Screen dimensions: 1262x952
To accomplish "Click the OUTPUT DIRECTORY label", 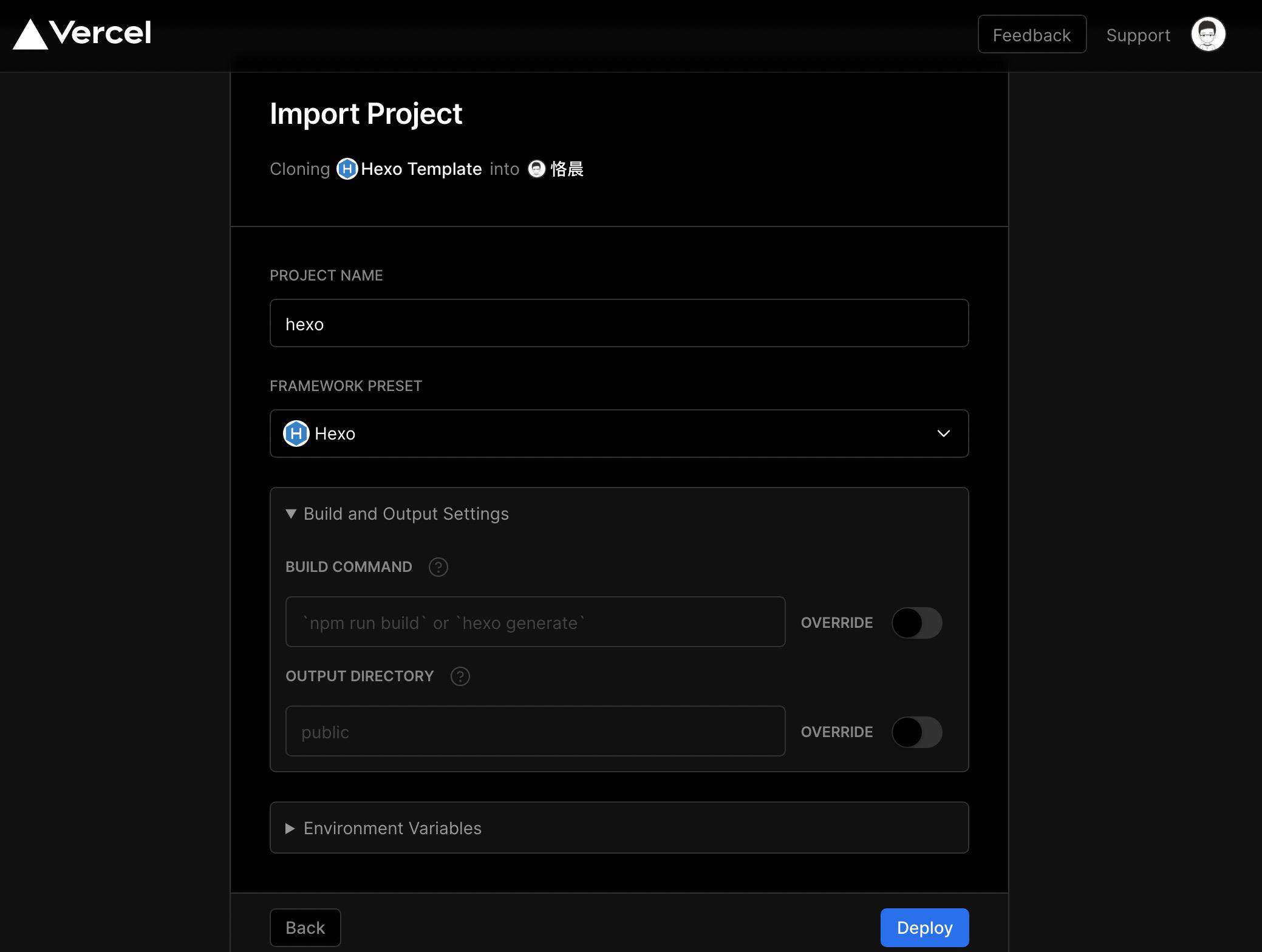I will tap(360, 676).
